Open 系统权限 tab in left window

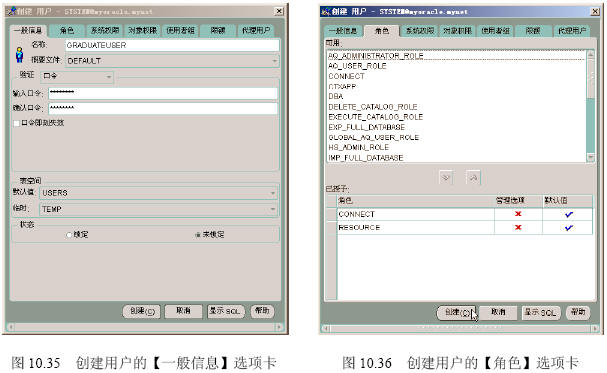tap(105, 30)
